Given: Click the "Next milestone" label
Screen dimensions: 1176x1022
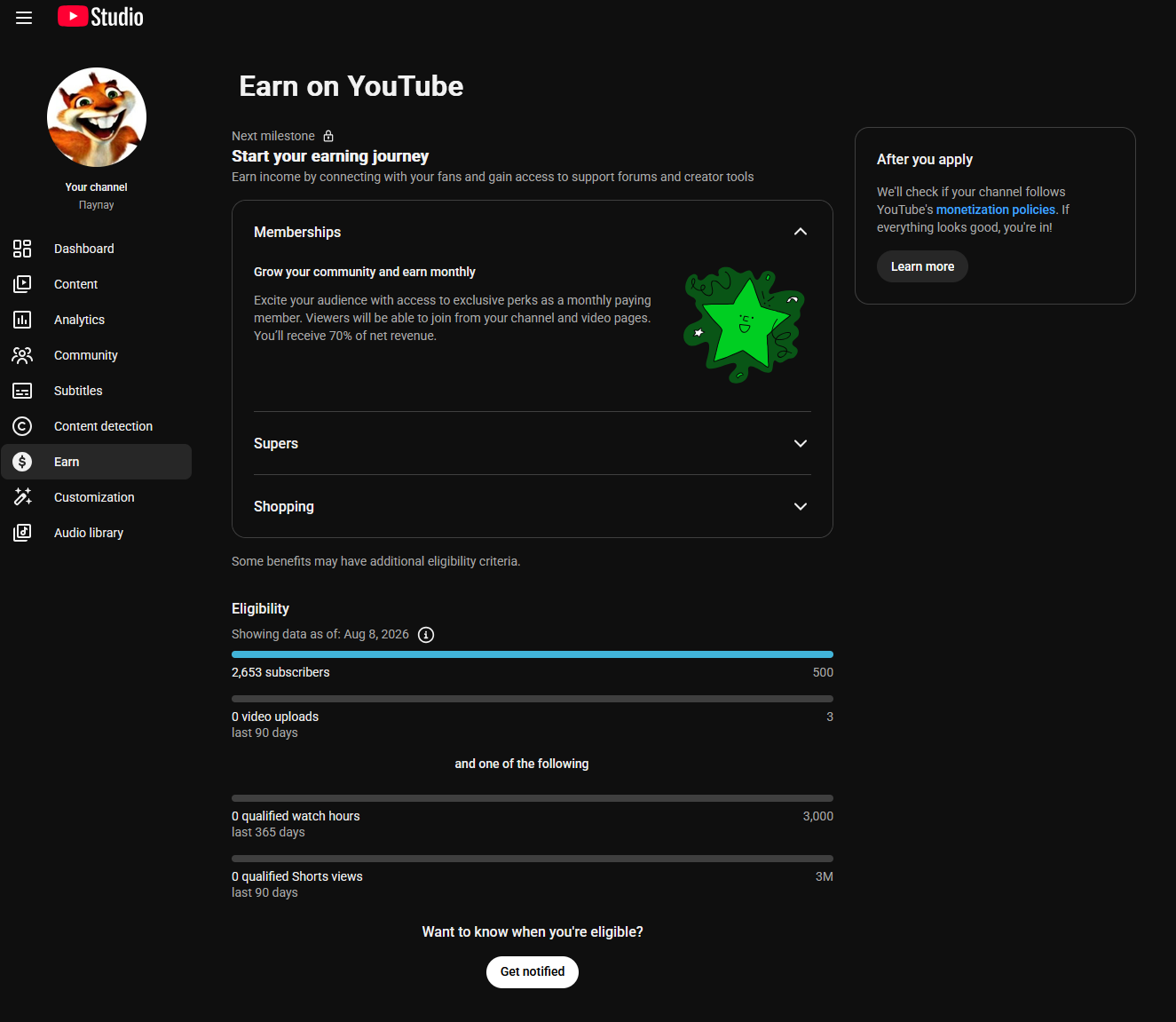Looking at the screenshot, I should tap(273, 136).
